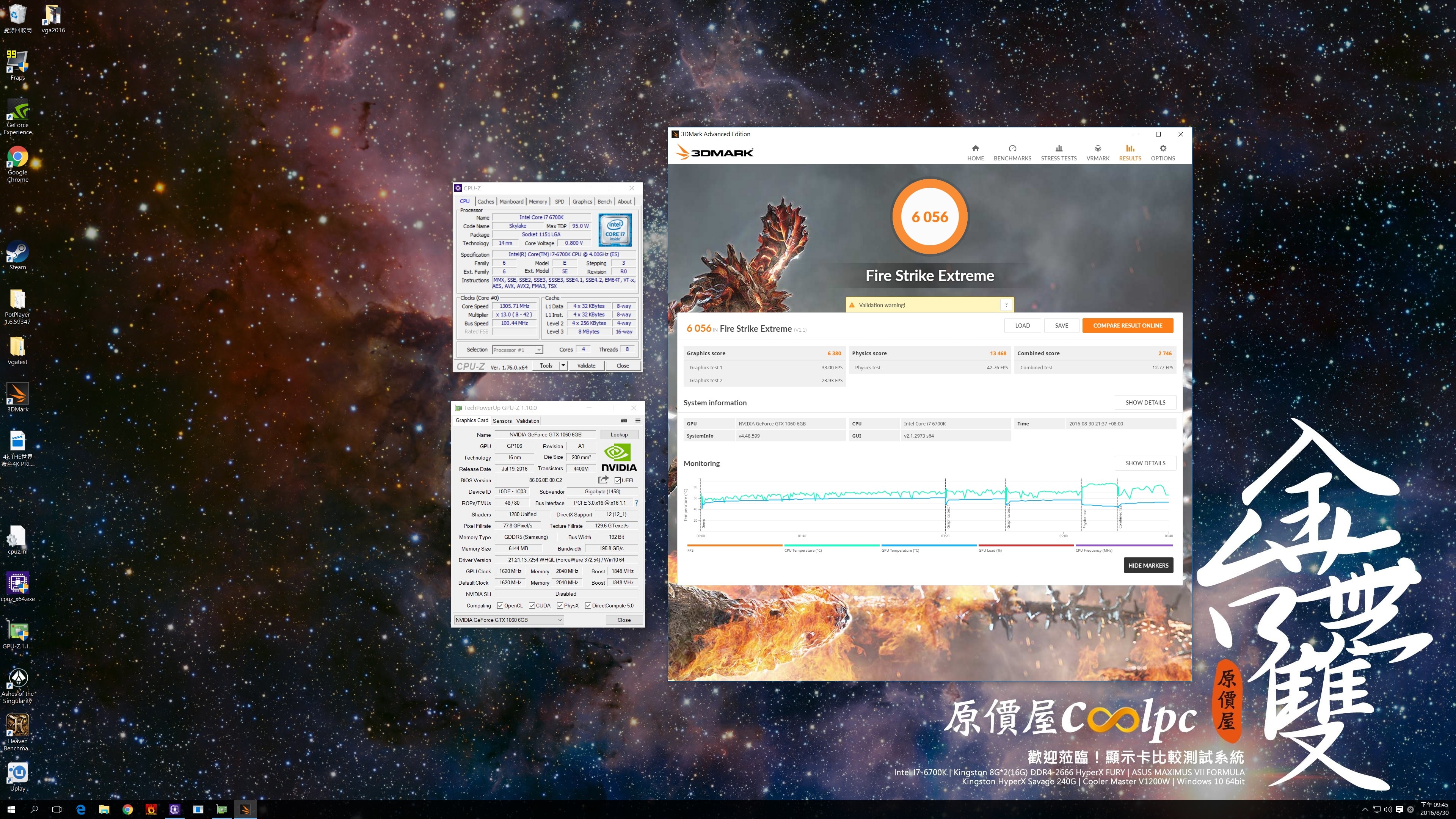
Task: Select Heaven Benchmark desktop icon
Action: [17, 733]
